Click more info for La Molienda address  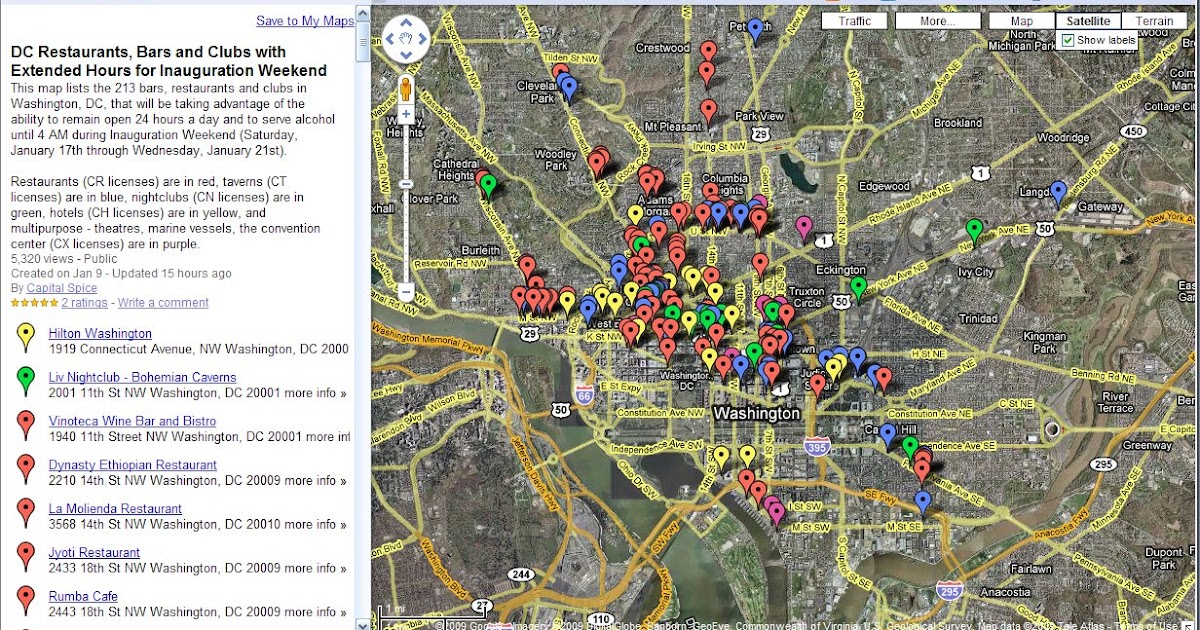click(x=315, y=525)
